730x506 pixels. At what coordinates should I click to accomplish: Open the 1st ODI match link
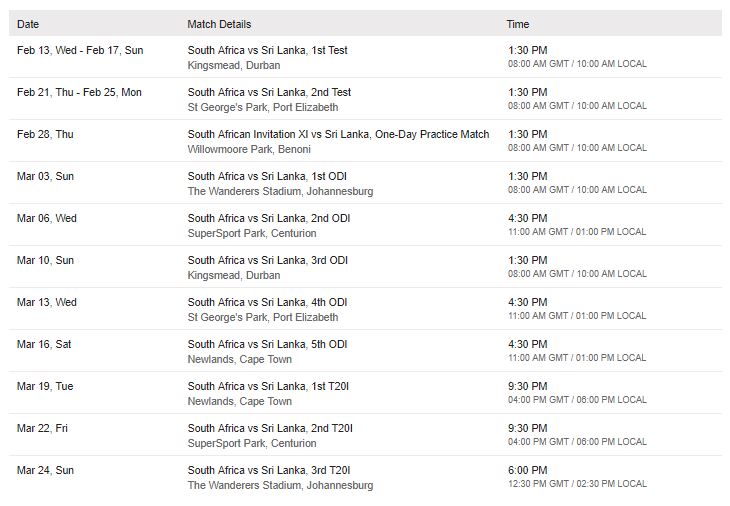pos(267,176)
